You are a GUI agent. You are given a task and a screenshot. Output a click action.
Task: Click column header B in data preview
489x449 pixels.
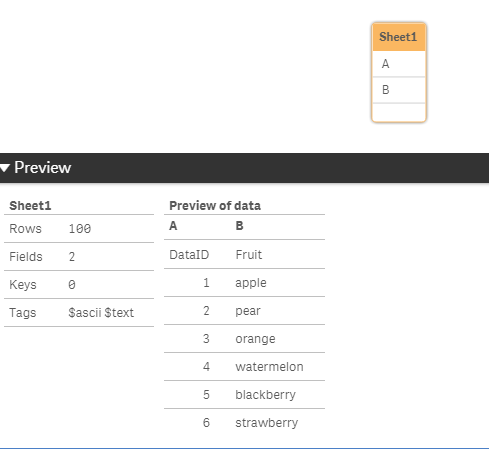click(239, 226)
